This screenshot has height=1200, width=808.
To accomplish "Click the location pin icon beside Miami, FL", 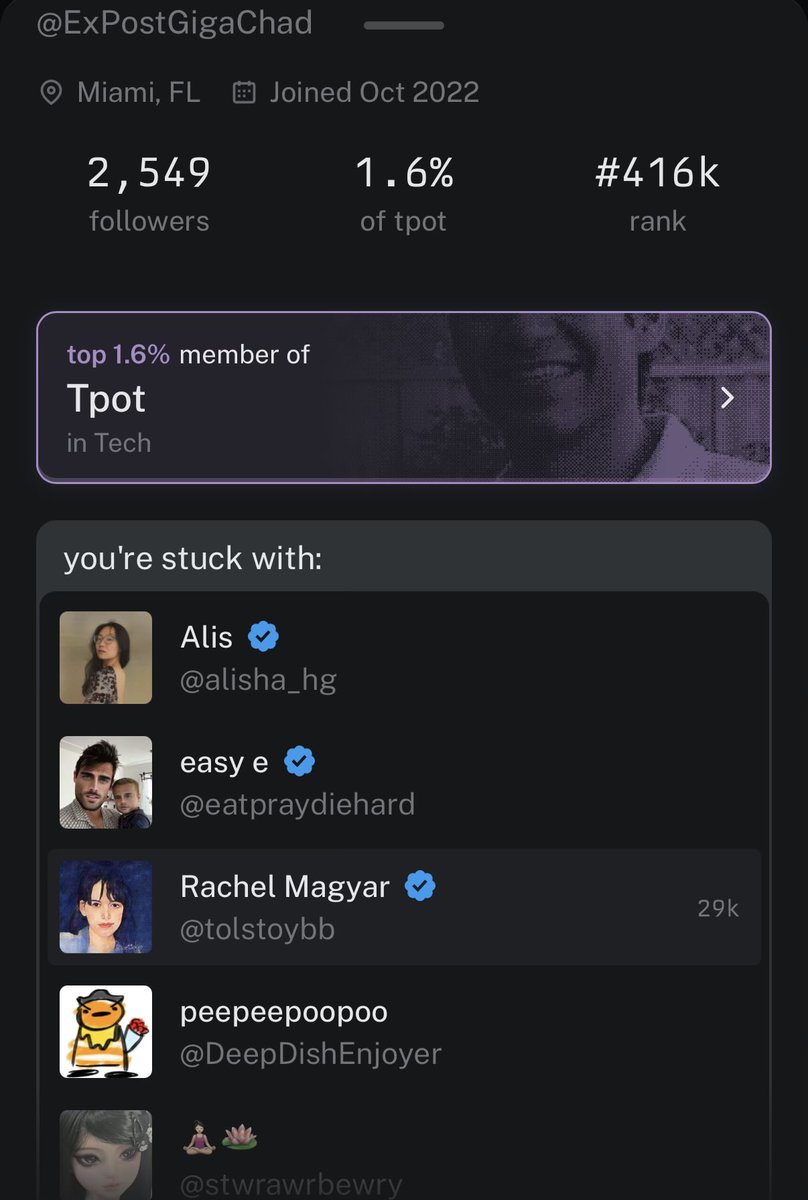I will pos(50,93).
